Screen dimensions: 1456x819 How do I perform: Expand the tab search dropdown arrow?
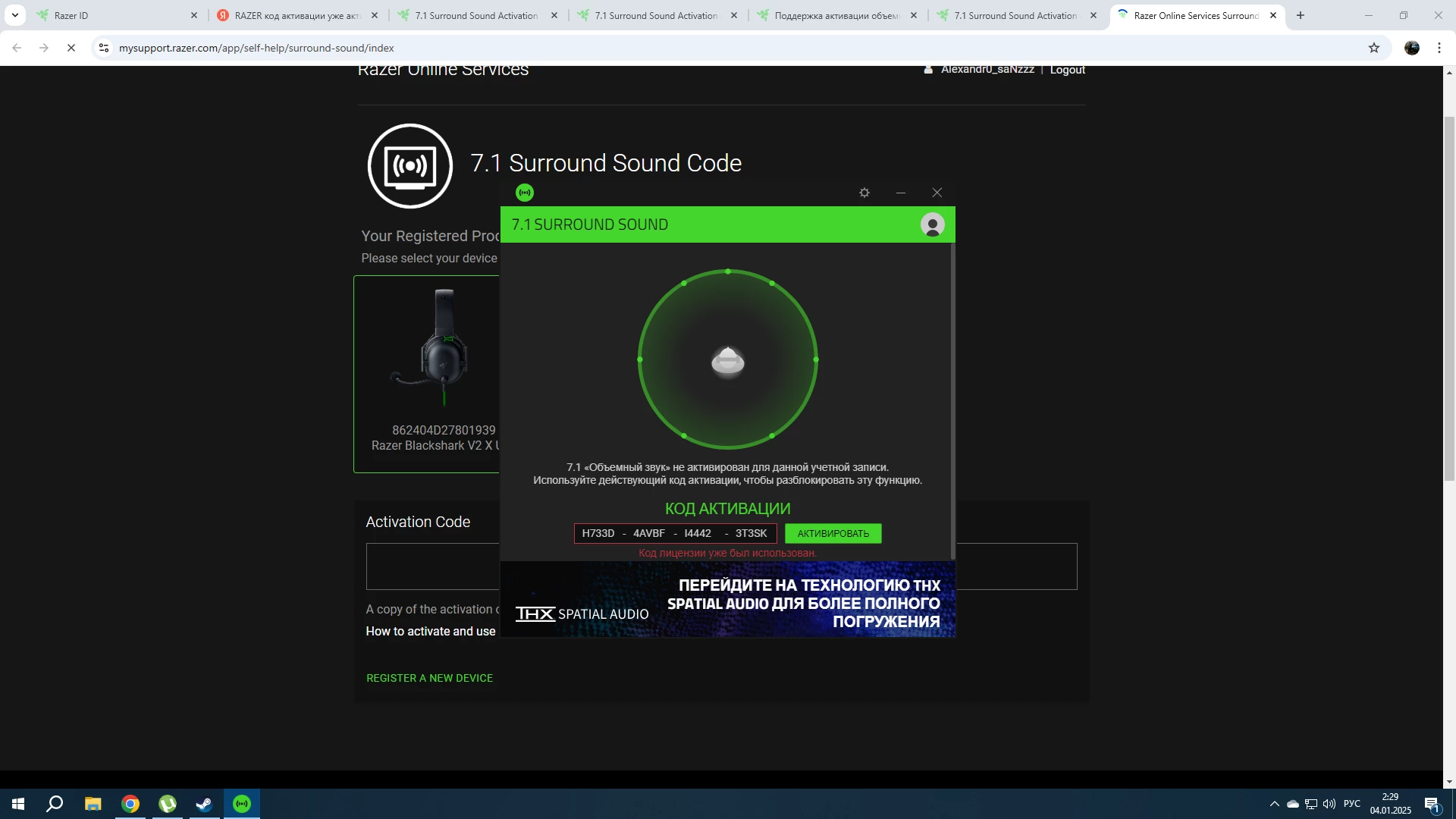point(14,15)
